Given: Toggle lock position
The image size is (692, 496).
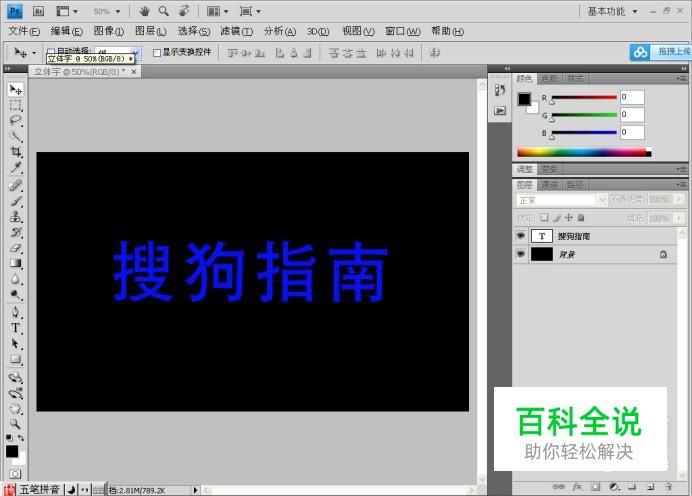Looking at the screenshot, I should point(569,218).
